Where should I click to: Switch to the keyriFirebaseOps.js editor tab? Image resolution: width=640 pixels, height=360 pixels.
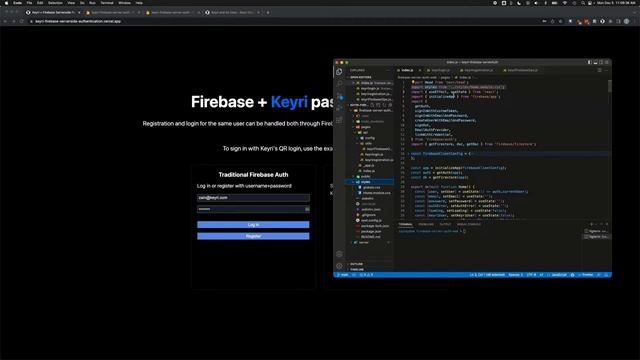point(522,70)
